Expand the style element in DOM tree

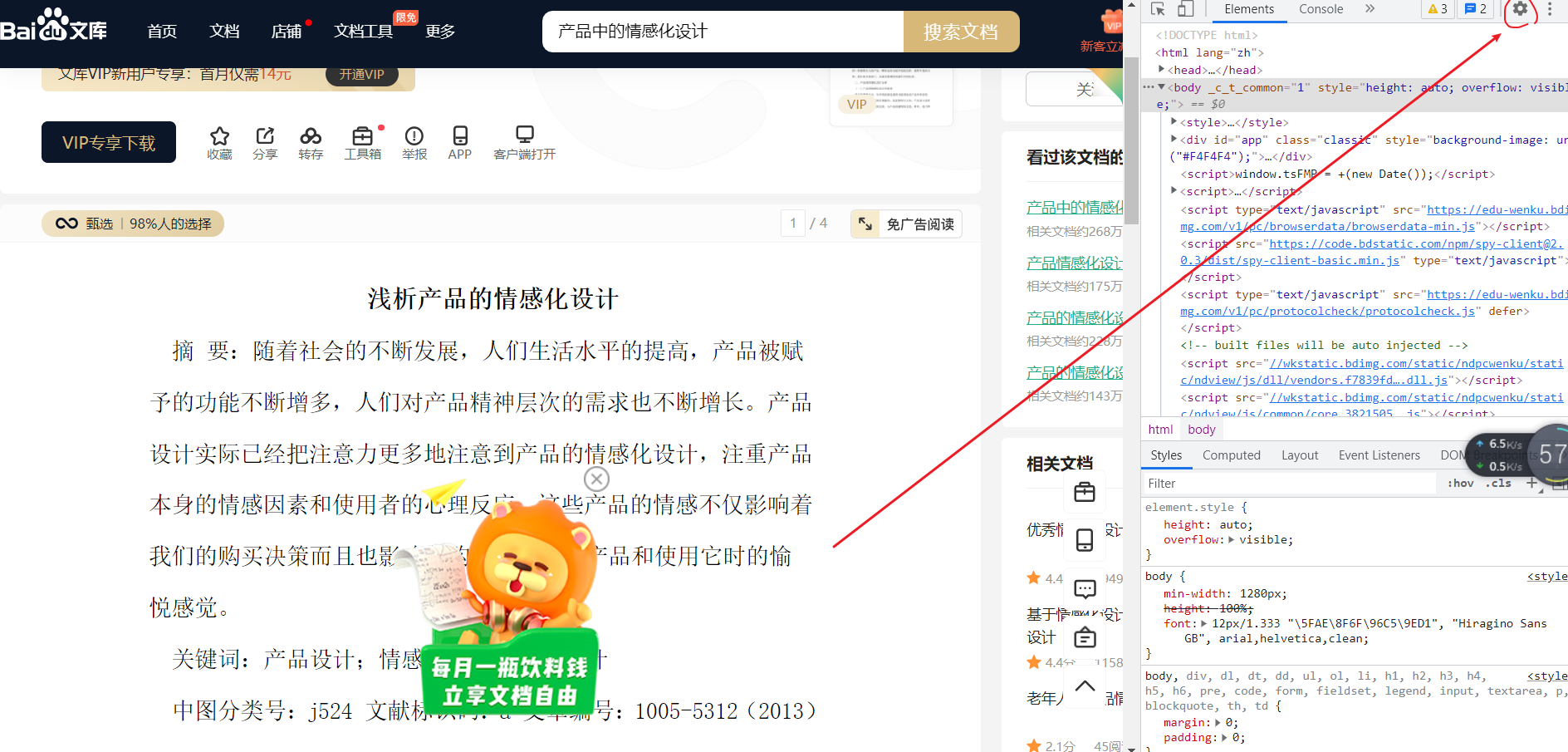pyautogui.click(x=1174, y=122)
